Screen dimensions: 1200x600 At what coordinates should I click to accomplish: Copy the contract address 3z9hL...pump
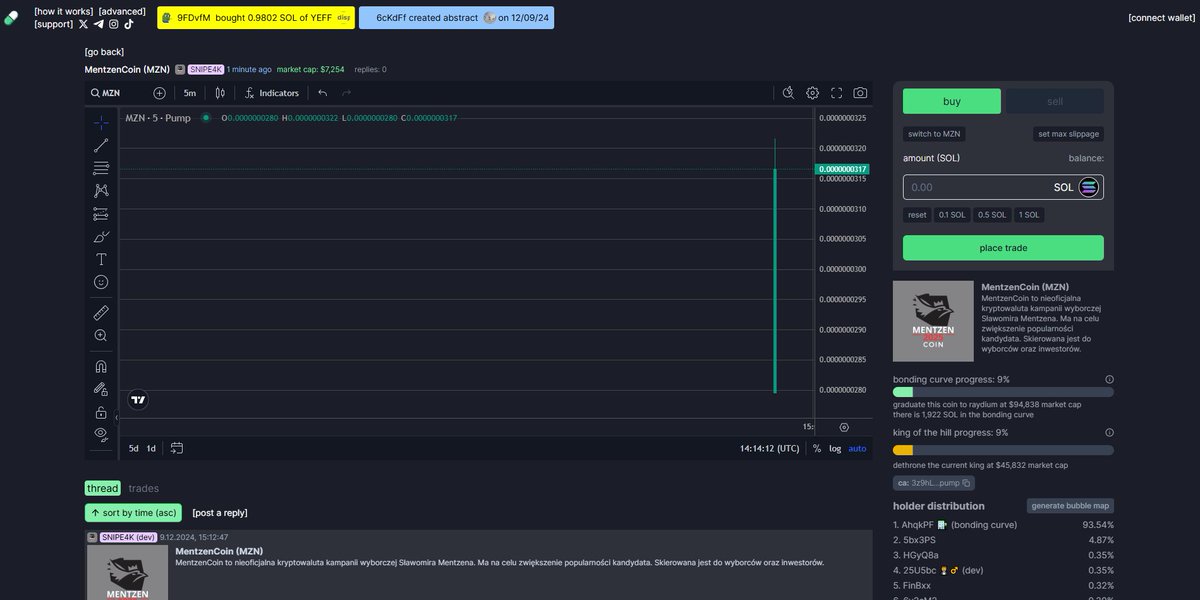click(x=934, y=483)
